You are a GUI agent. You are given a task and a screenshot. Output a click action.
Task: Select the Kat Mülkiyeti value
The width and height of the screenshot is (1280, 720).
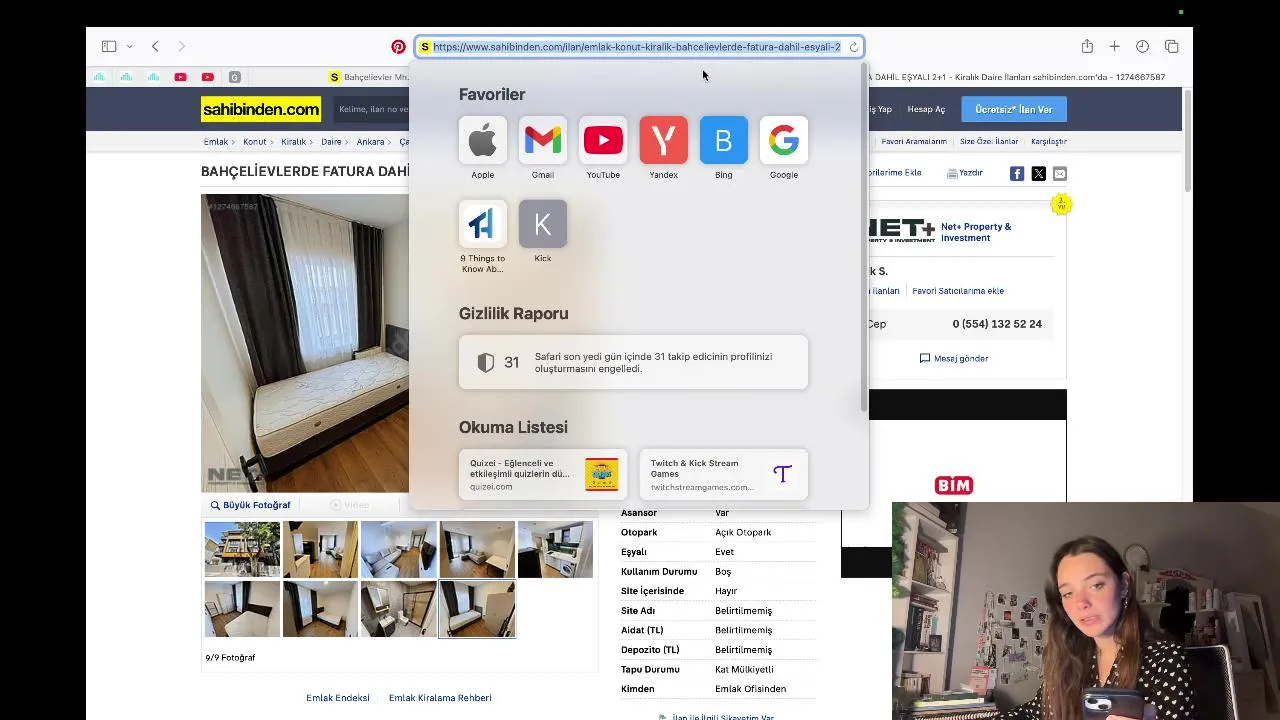(x=744, y=669)
